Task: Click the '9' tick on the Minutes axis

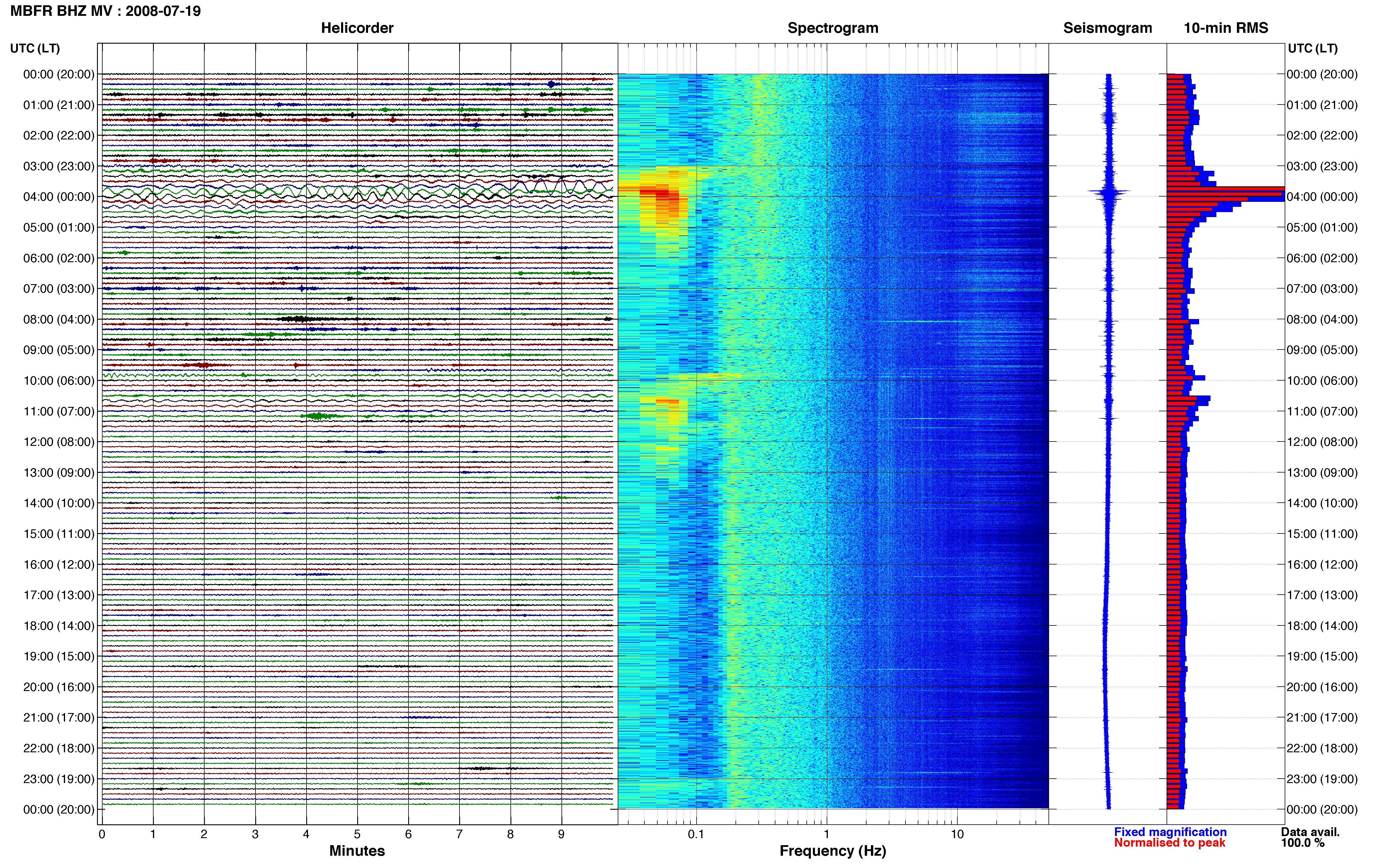Action: pos(561,835)
